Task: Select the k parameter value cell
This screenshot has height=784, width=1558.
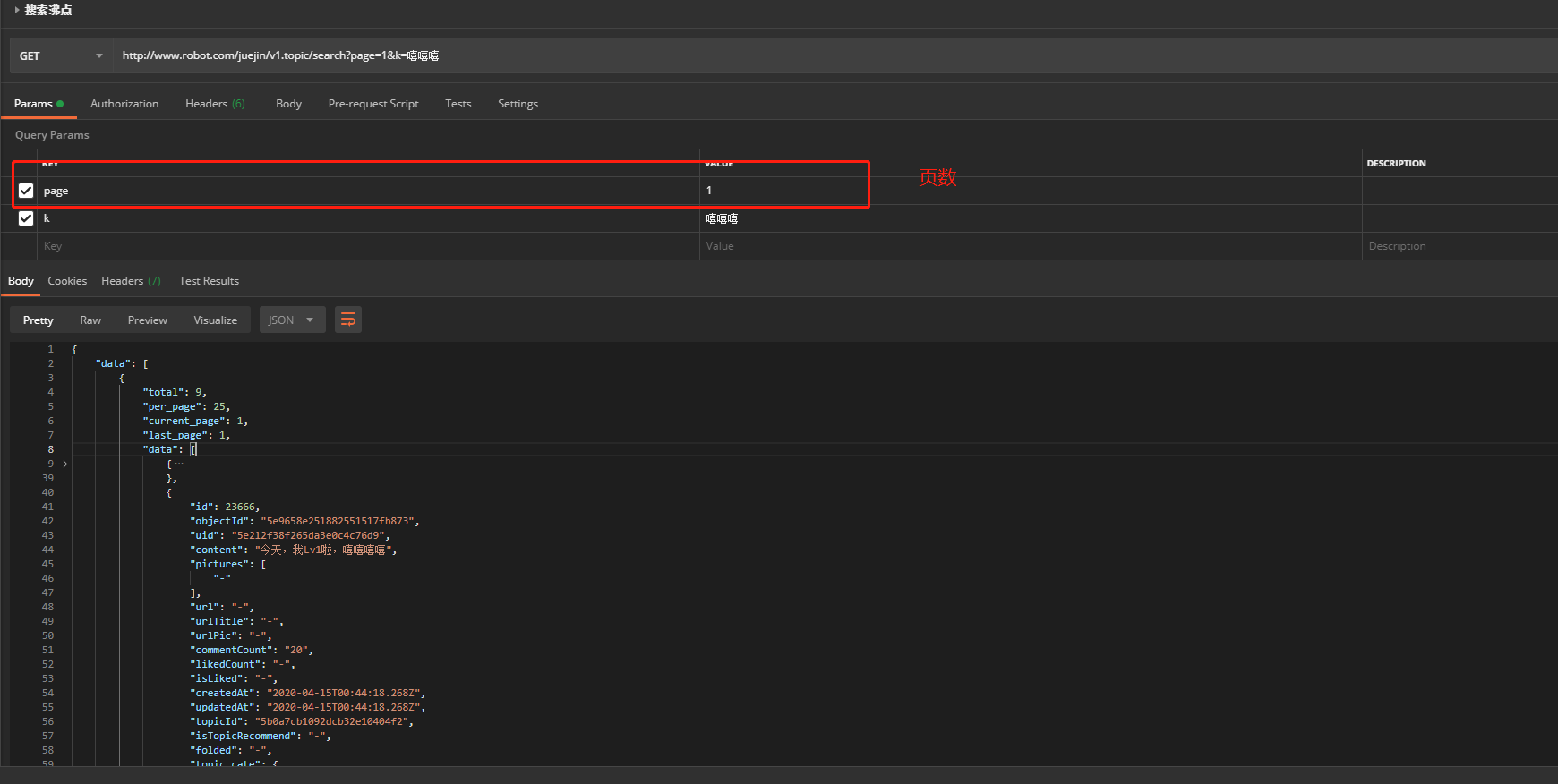Action: (1031, 218)
